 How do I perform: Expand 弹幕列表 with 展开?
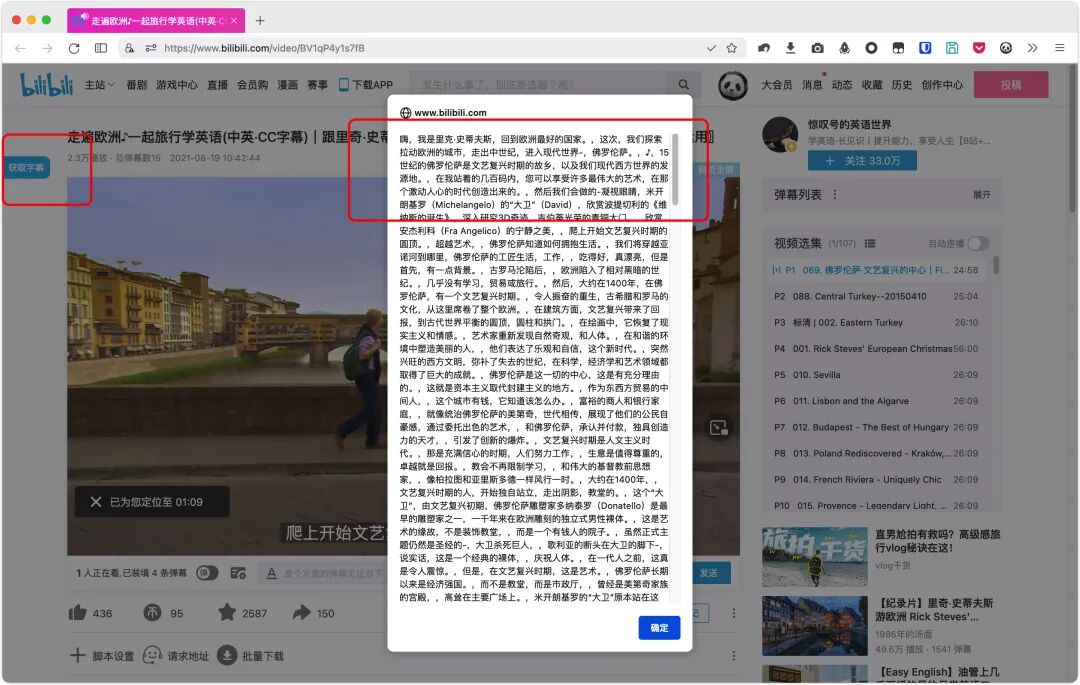tap(982, 195)
